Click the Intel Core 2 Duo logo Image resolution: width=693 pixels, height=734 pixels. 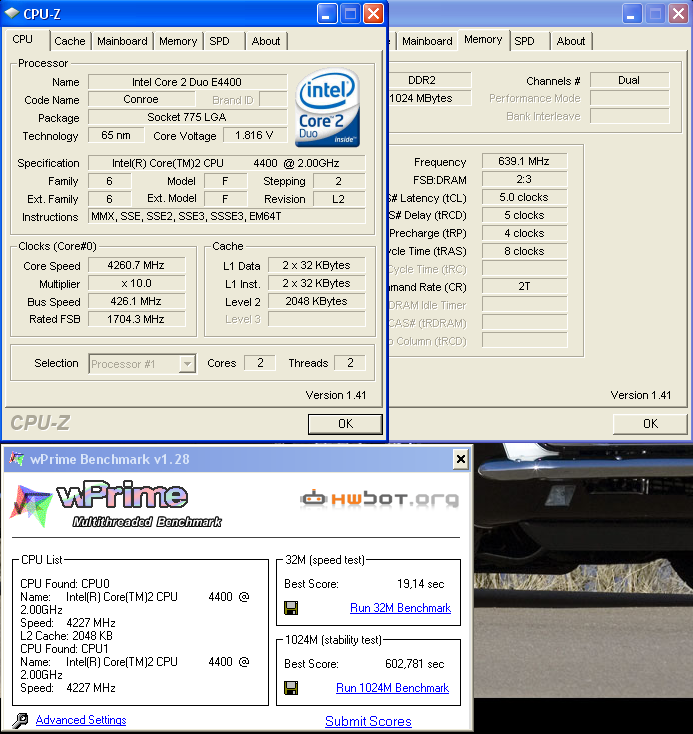tap(327, 108)
